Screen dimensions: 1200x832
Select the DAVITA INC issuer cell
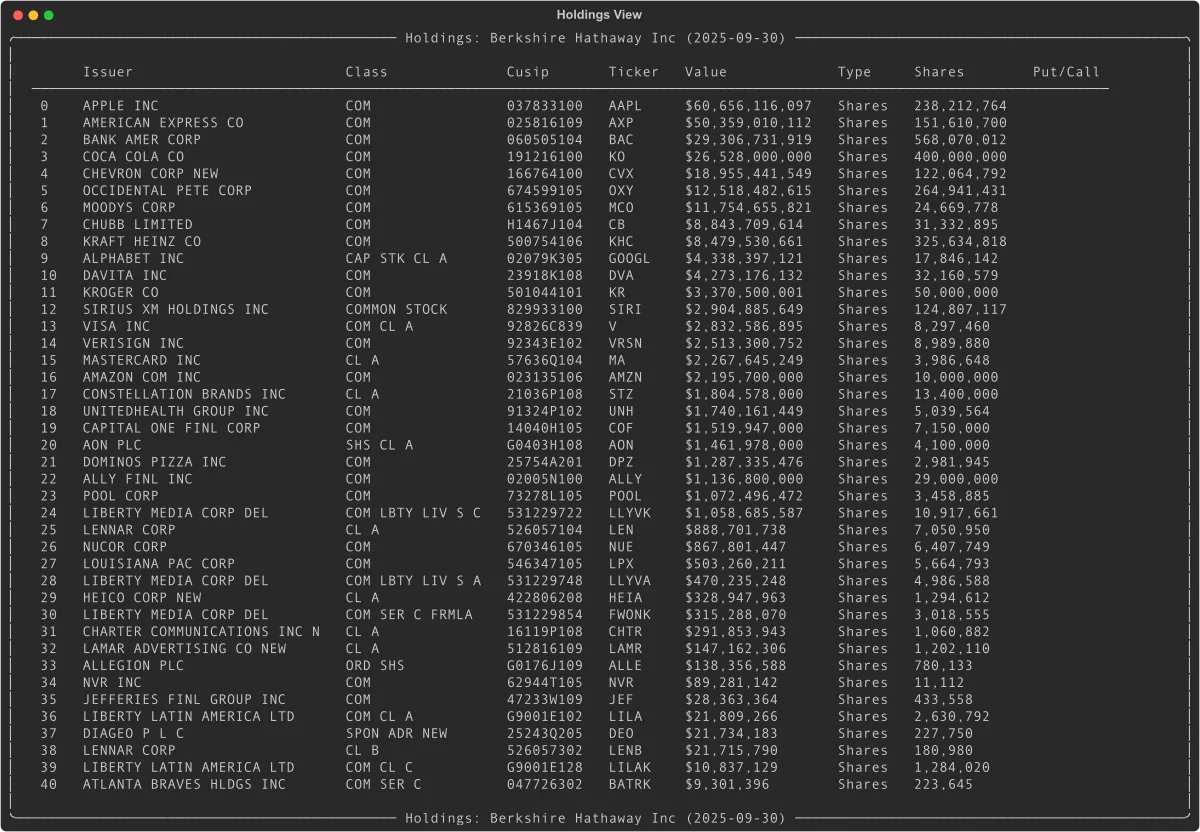click(125, 276)
